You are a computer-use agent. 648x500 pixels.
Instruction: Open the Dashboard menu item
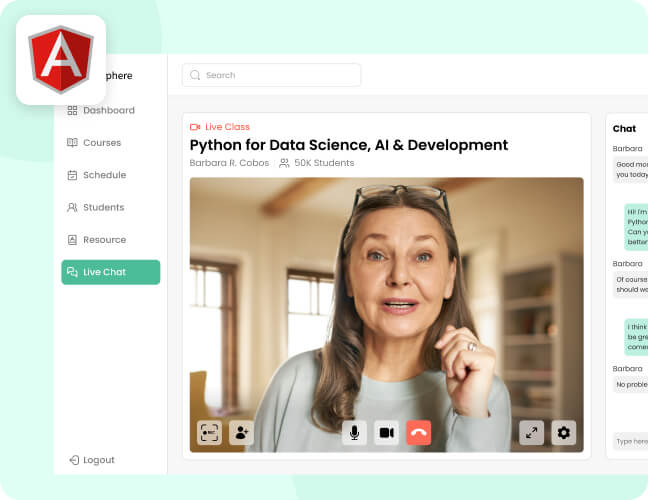101,110
